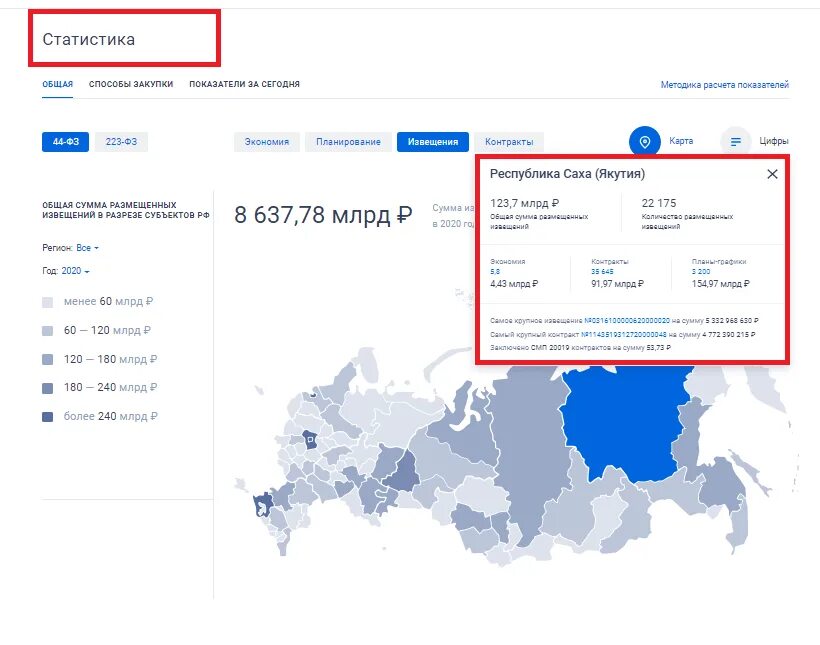Open Контракты count link 35 645
Viewport: 820px width, 645px height.
click(602, 271)
